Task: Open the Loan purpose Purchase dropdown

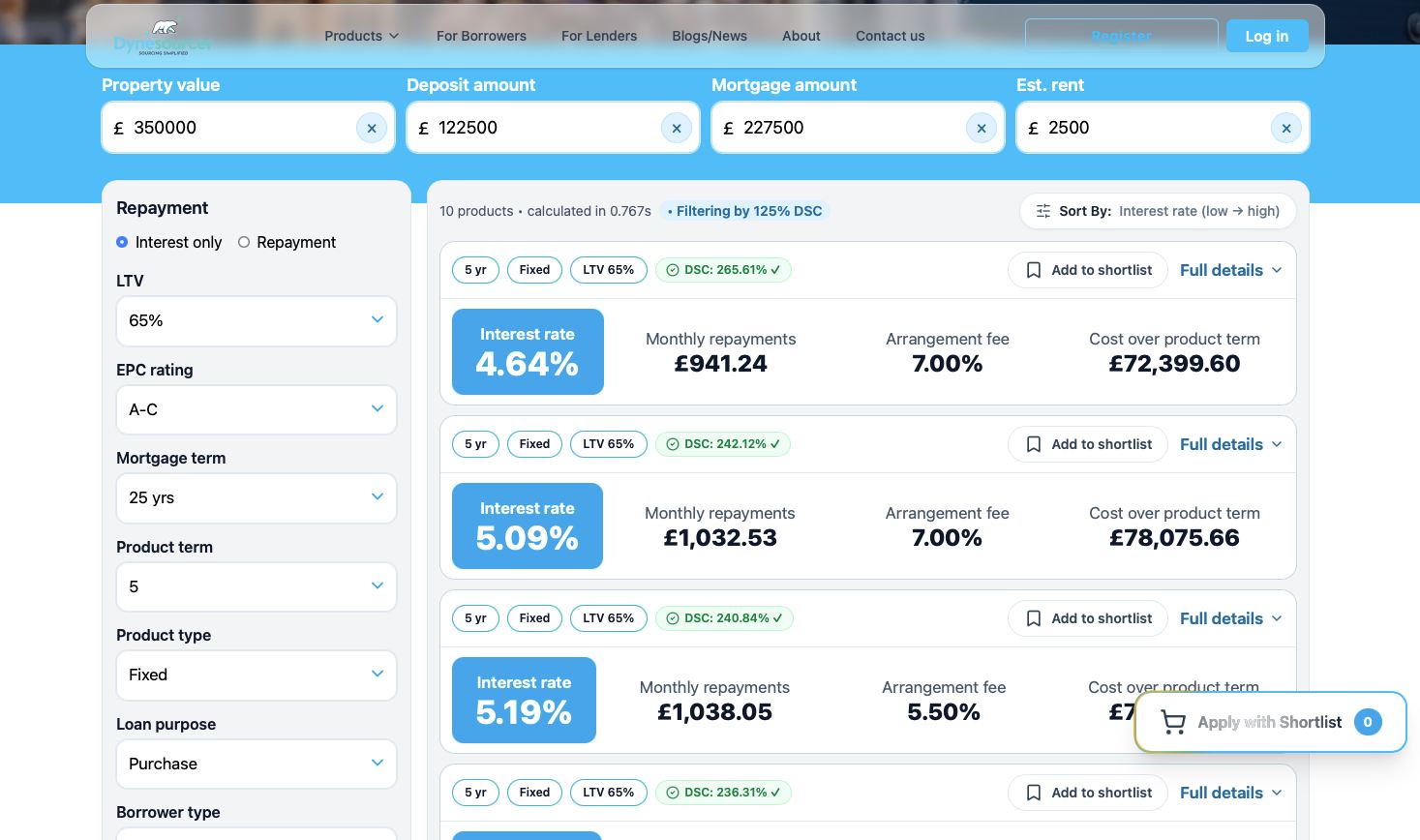Action: (x=257, y=764)
